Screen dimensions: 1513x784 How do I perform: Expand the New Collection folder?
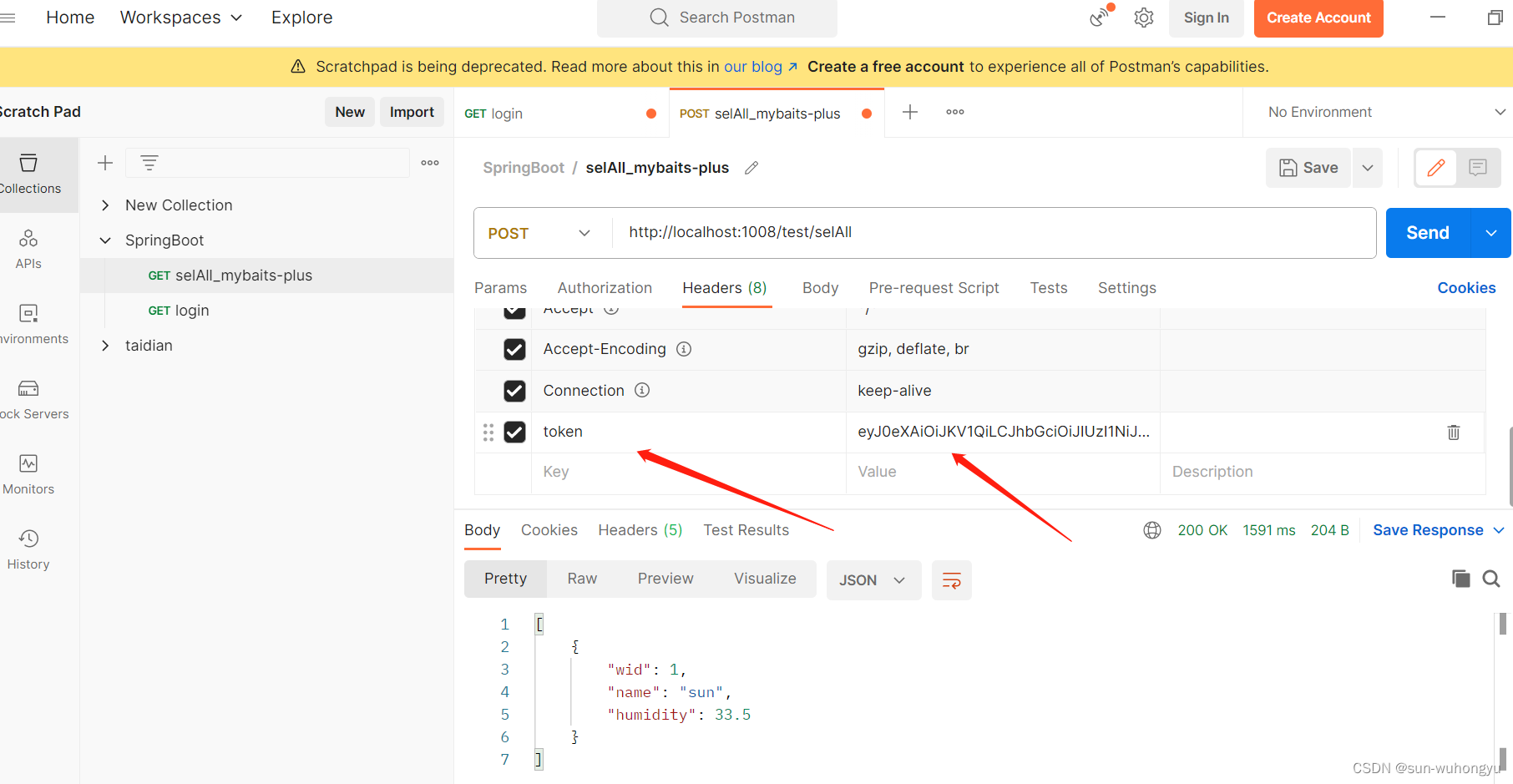click(x=105, y=205)
